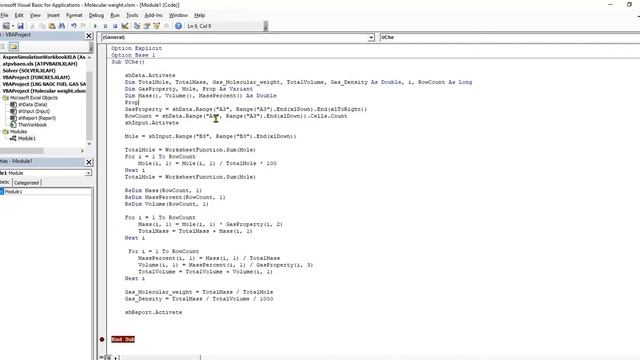
Task: Open the Object Browser toolbar icon
Action: (x=156, y=26)
